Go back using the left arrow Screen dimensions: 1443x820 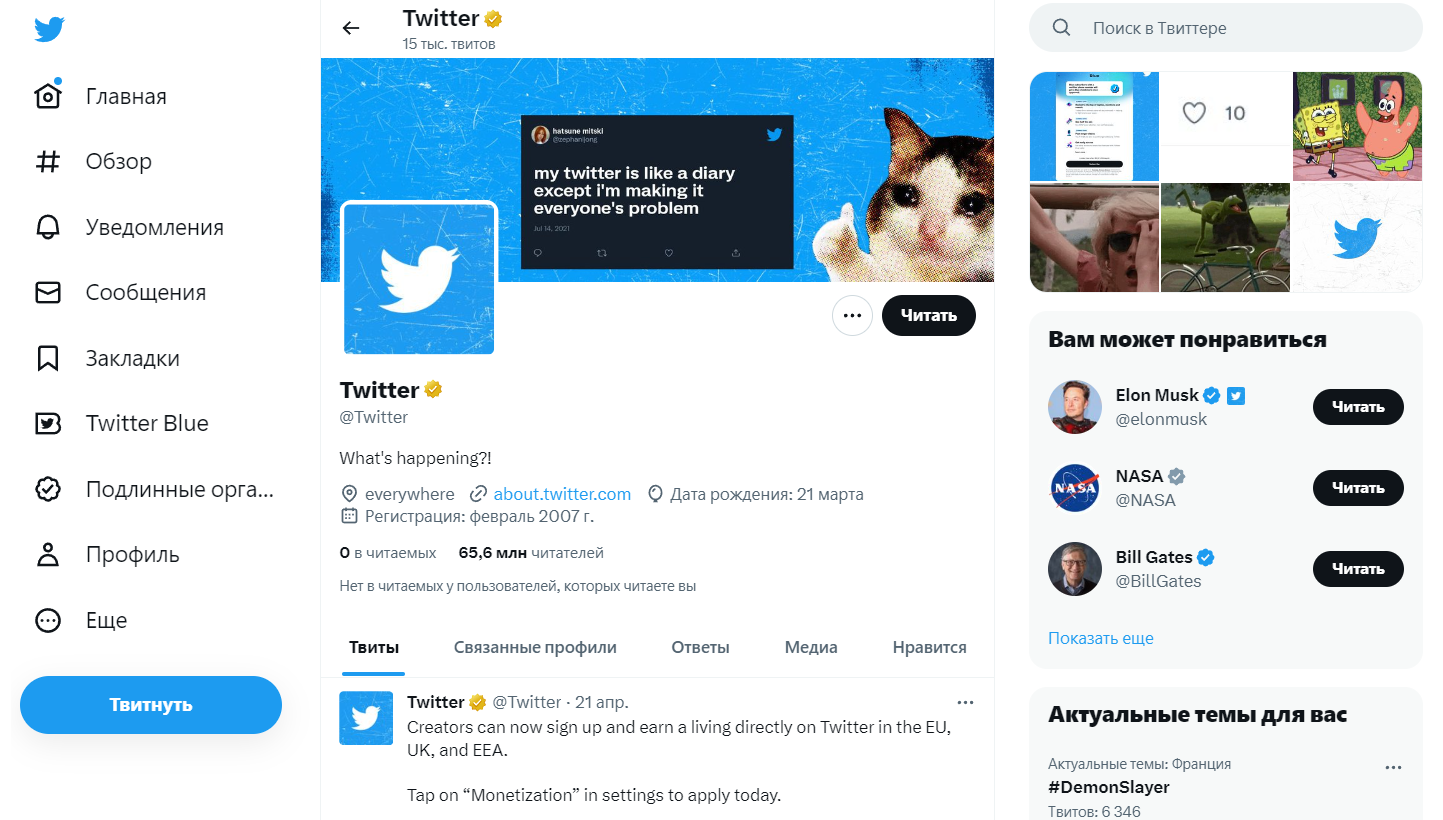[351, 28]
